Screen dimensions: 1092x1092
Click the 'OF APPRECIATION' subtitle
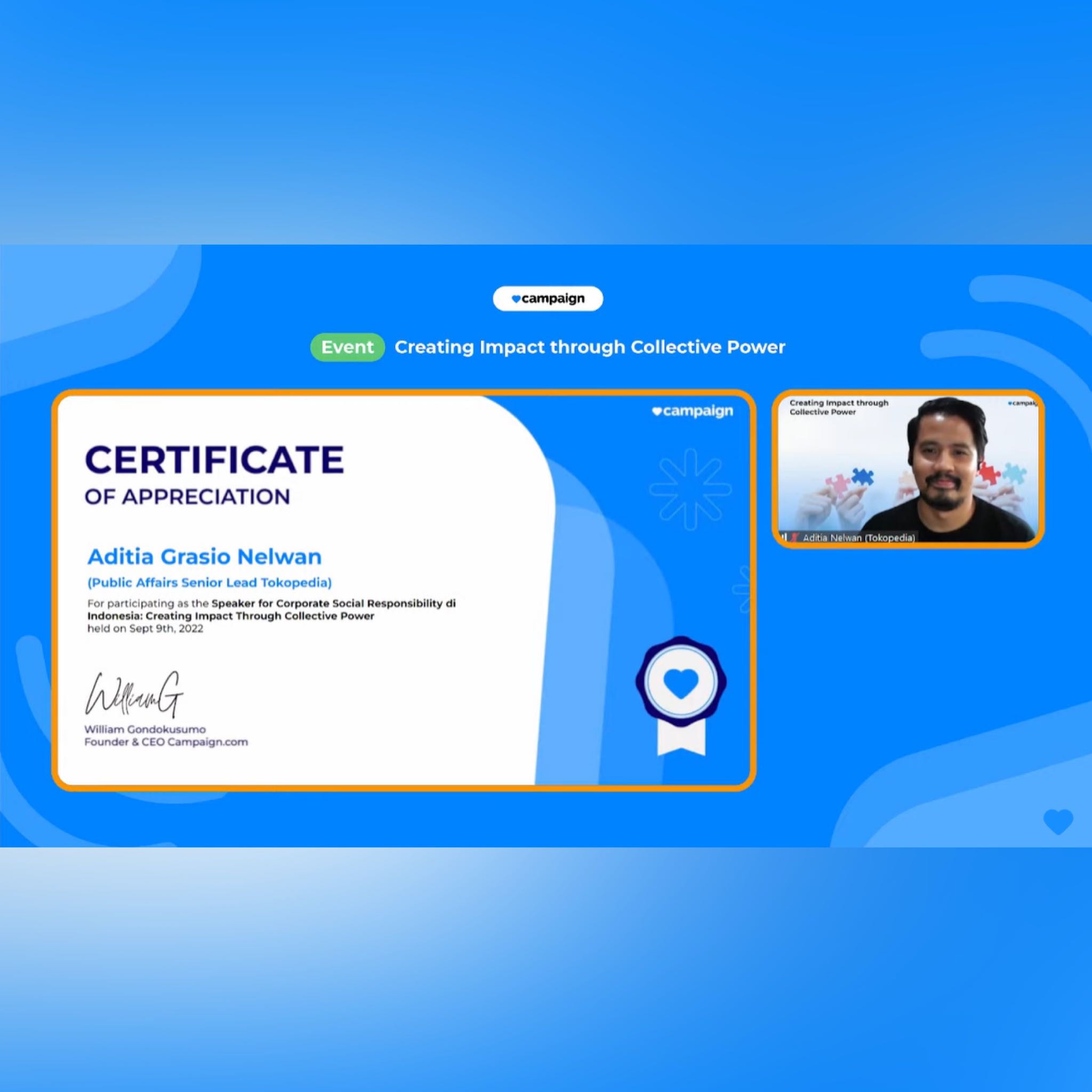[187, 497]
